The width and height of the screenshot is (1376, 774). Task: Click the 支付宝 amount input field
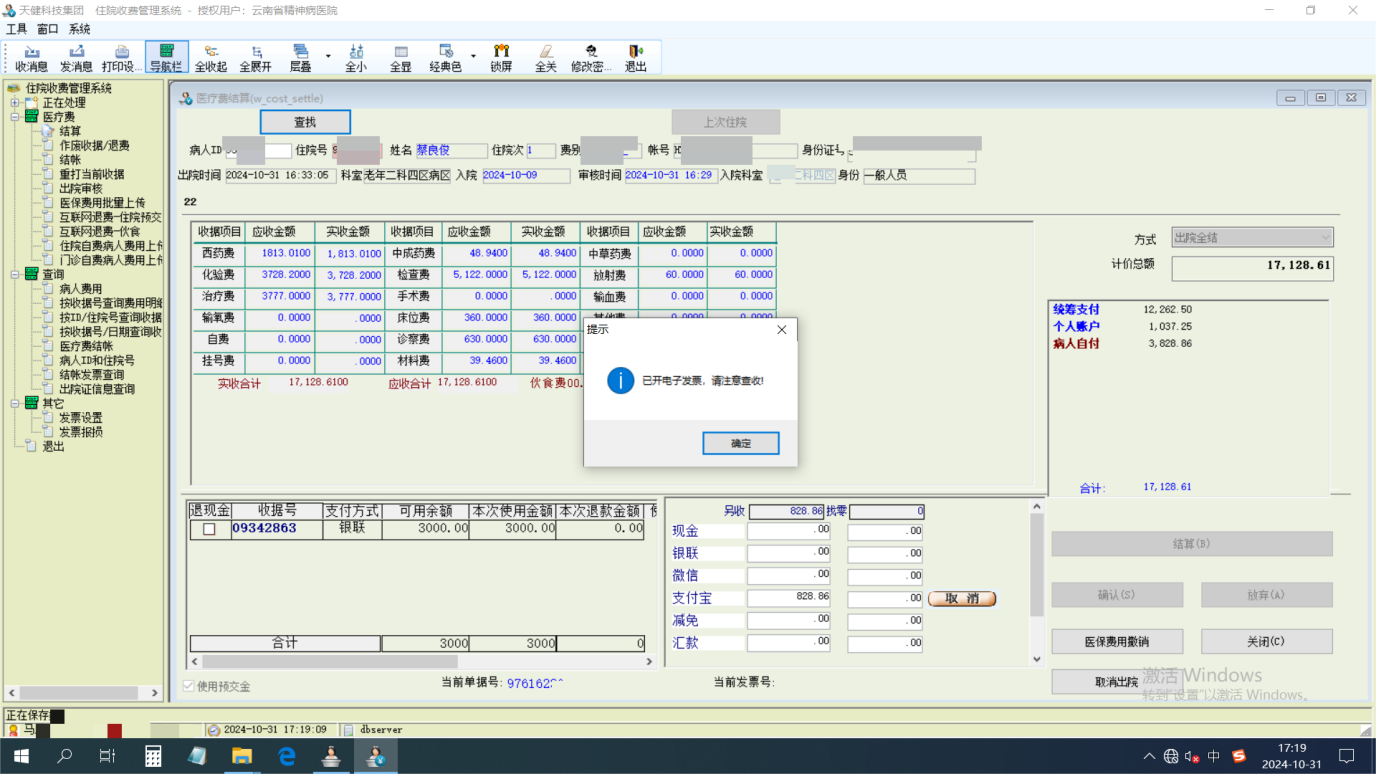click(x=788, y=598)
